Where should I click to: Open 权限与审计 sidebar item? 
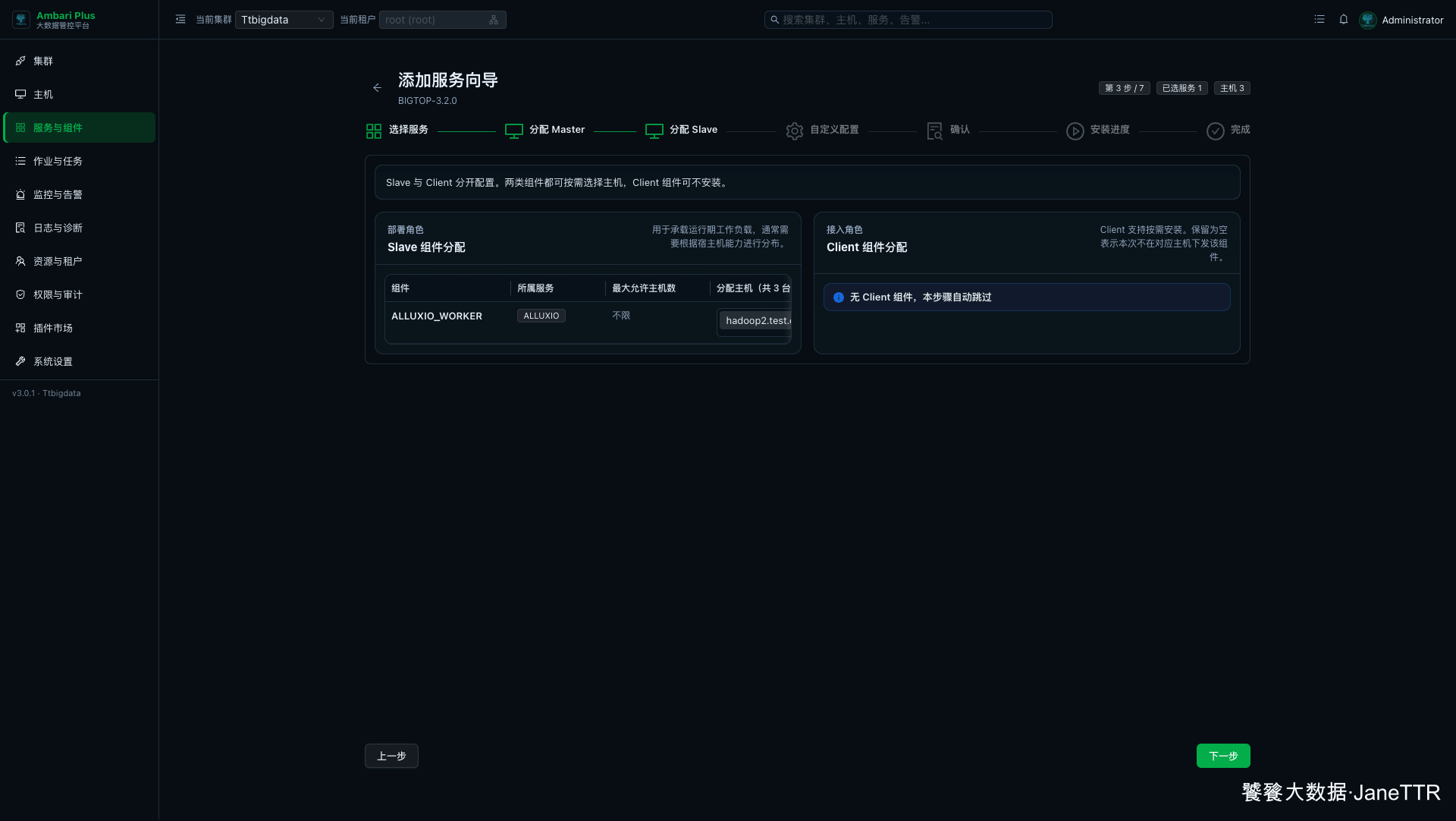click(80, 294)
